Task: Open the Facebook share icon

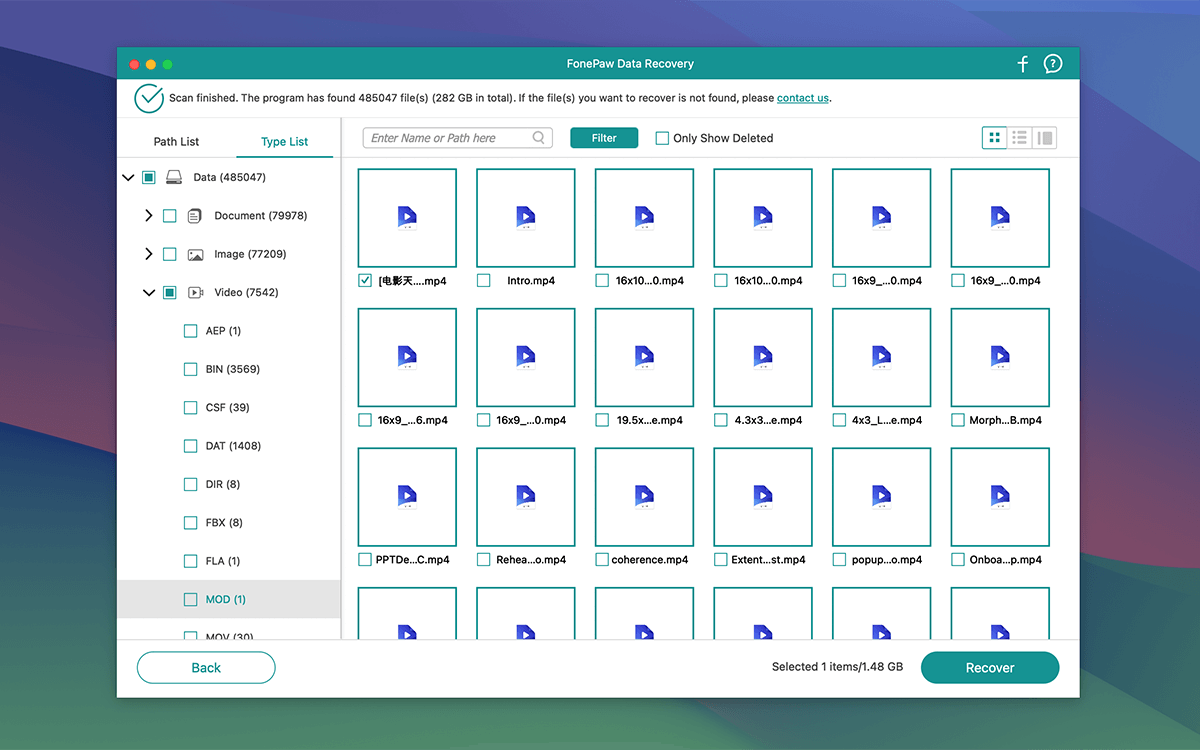Action: coord(1023,64)
